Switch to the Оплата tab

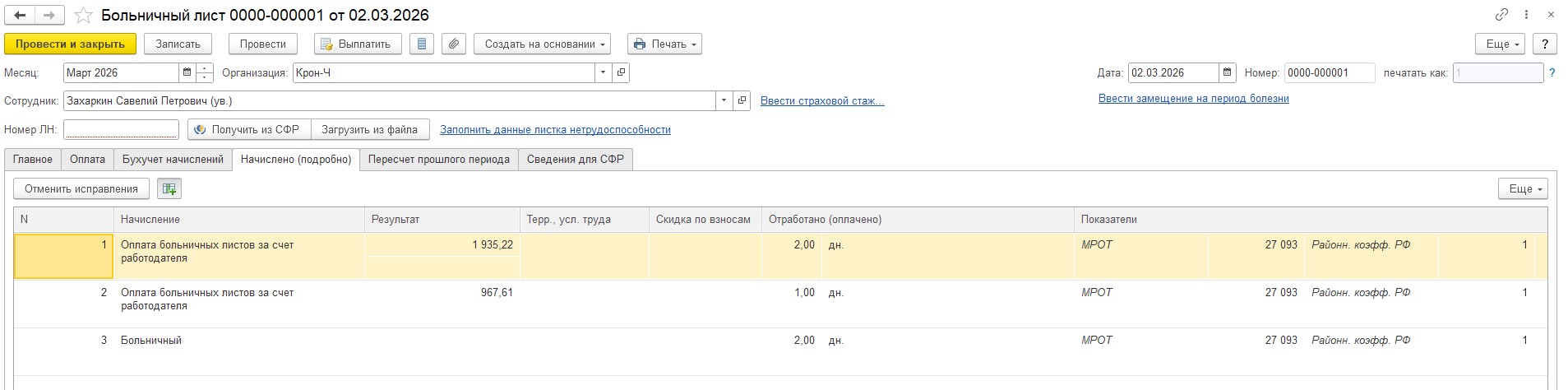point(87,160)
